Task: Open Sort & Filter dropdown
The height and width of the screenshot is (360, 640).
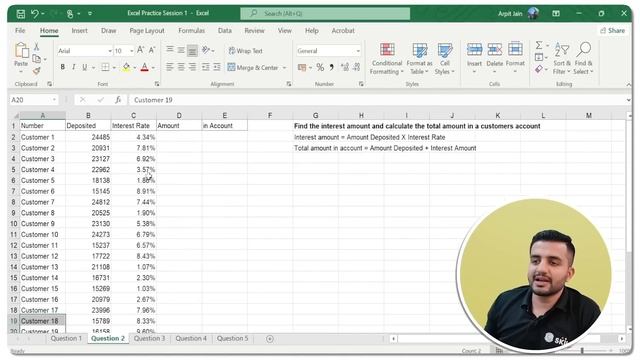Action: [562, 59]
